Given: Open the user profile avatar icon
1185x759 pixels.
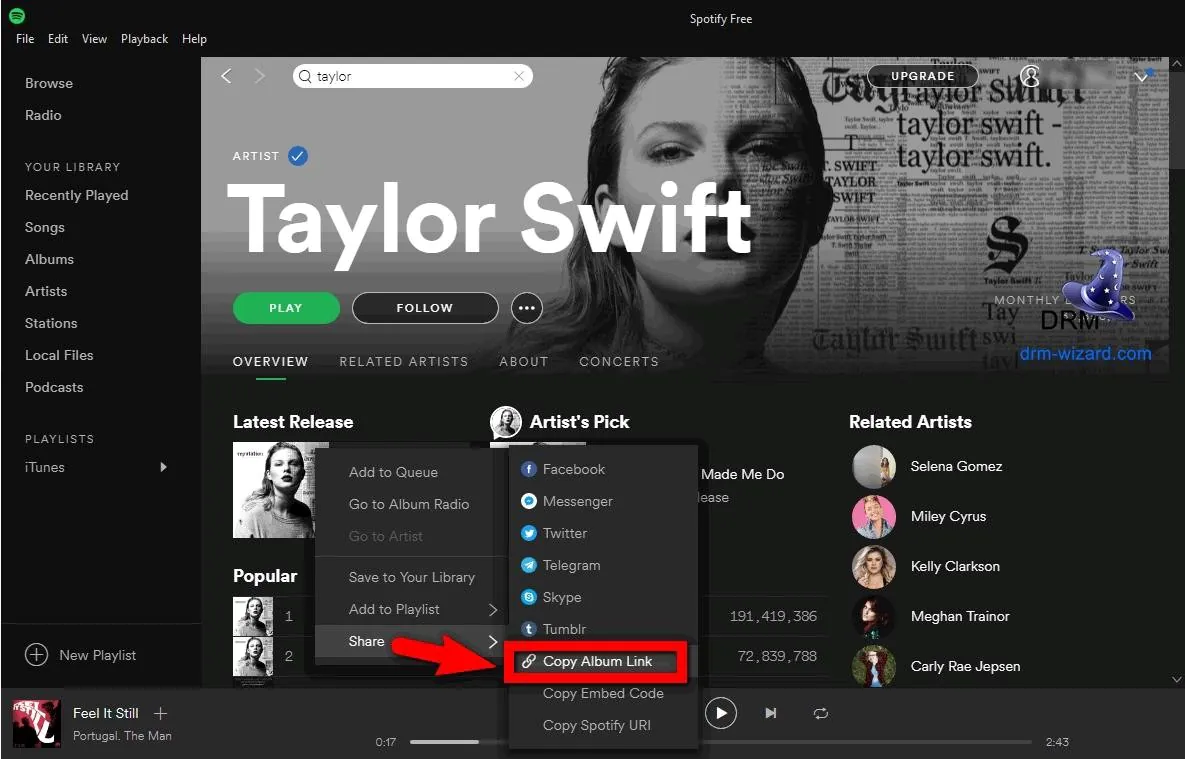Looking at the screenshot, I should point(1030,76).
